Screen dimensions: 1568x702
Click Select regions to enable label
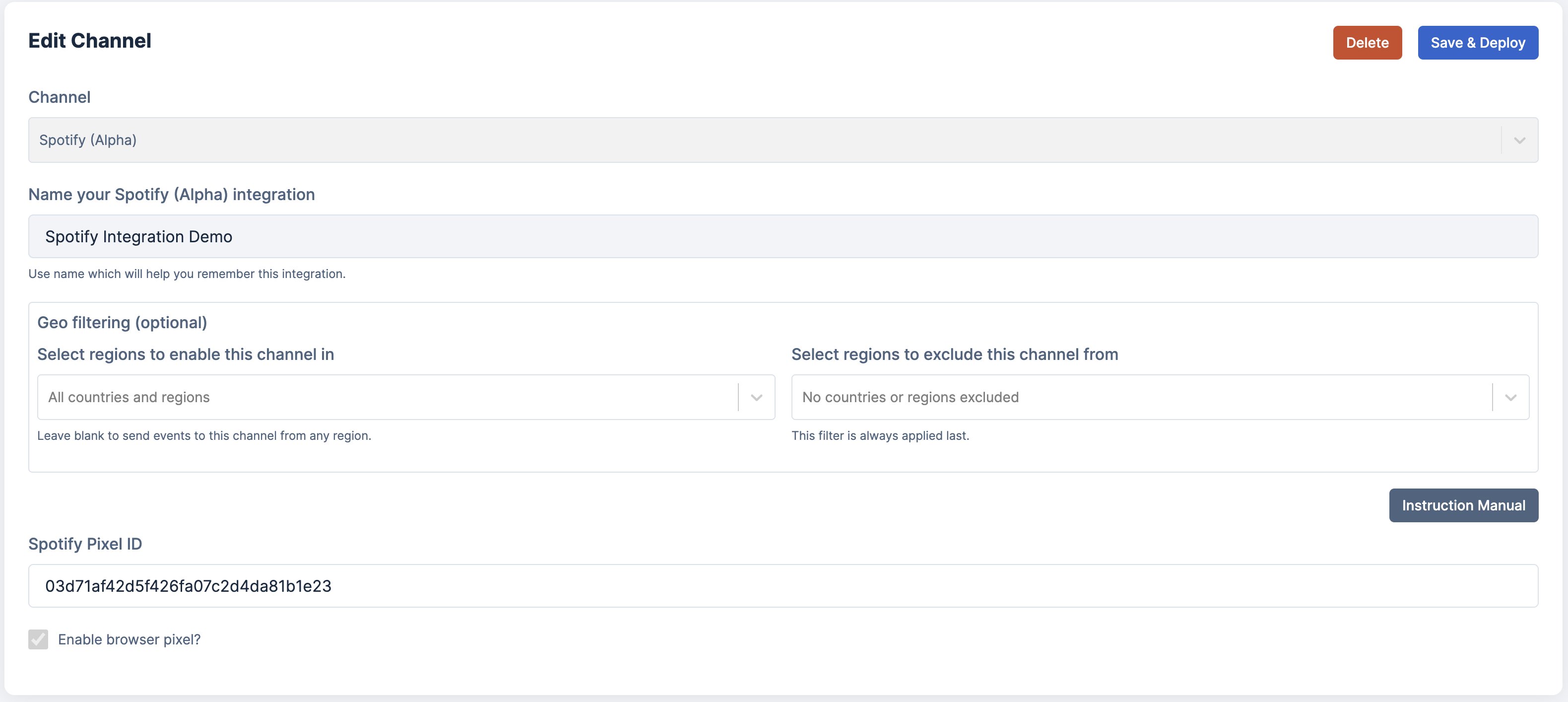coord(186,354)
